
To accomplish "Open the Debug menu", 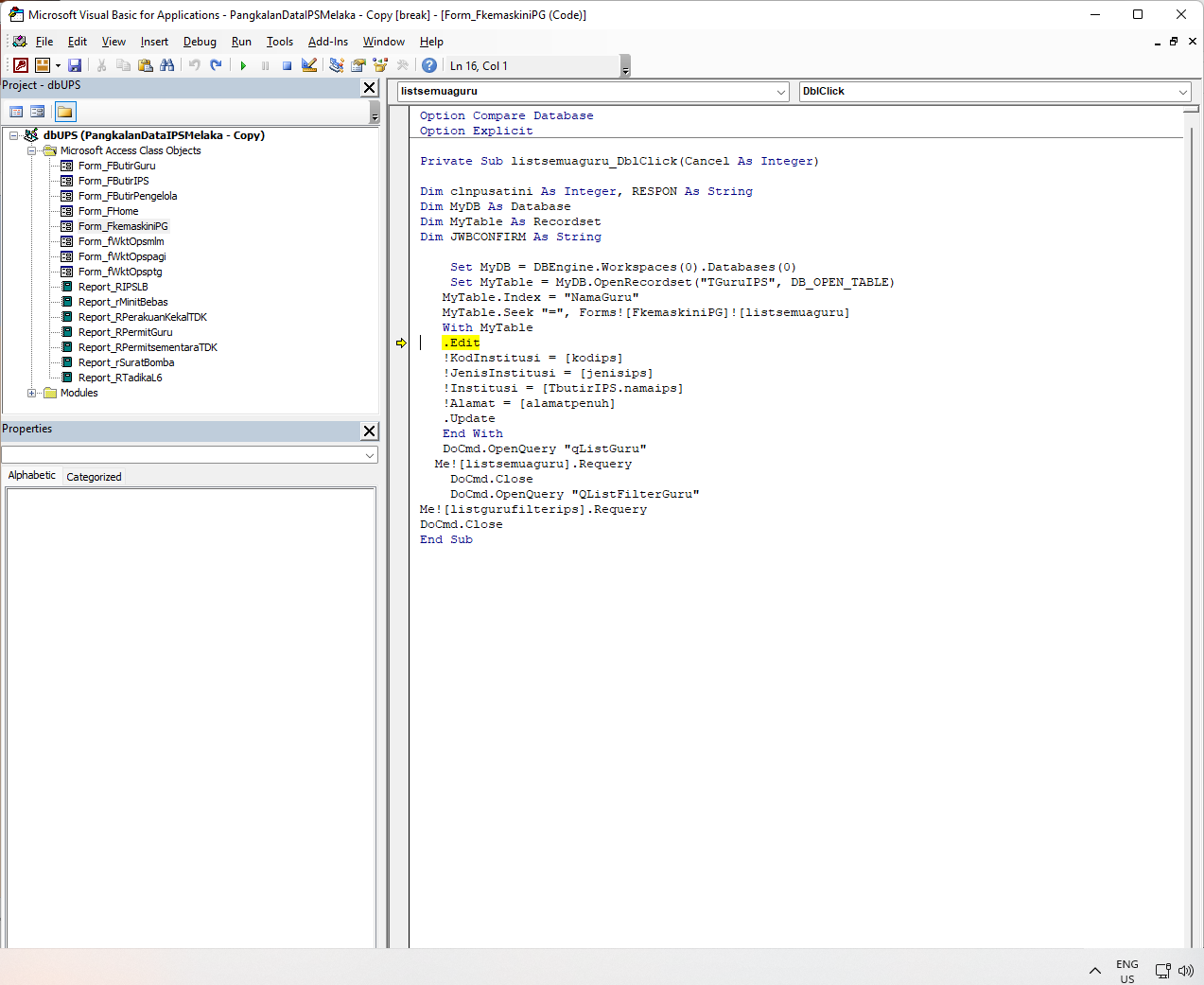I will pos(200,42).
